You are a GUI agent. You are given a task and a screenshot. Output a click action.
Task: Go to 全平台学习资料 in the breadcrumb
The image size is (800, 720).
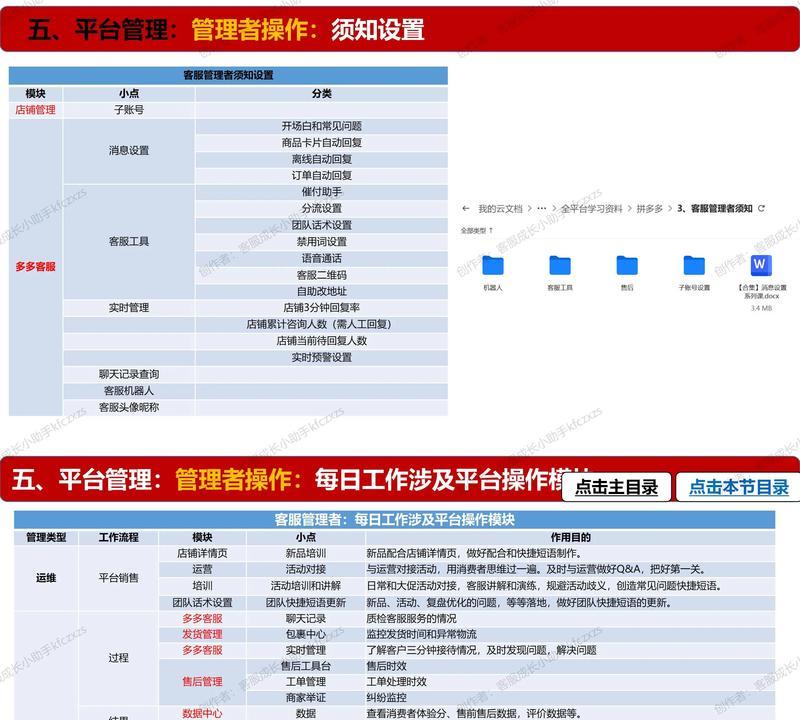(592, 208)
